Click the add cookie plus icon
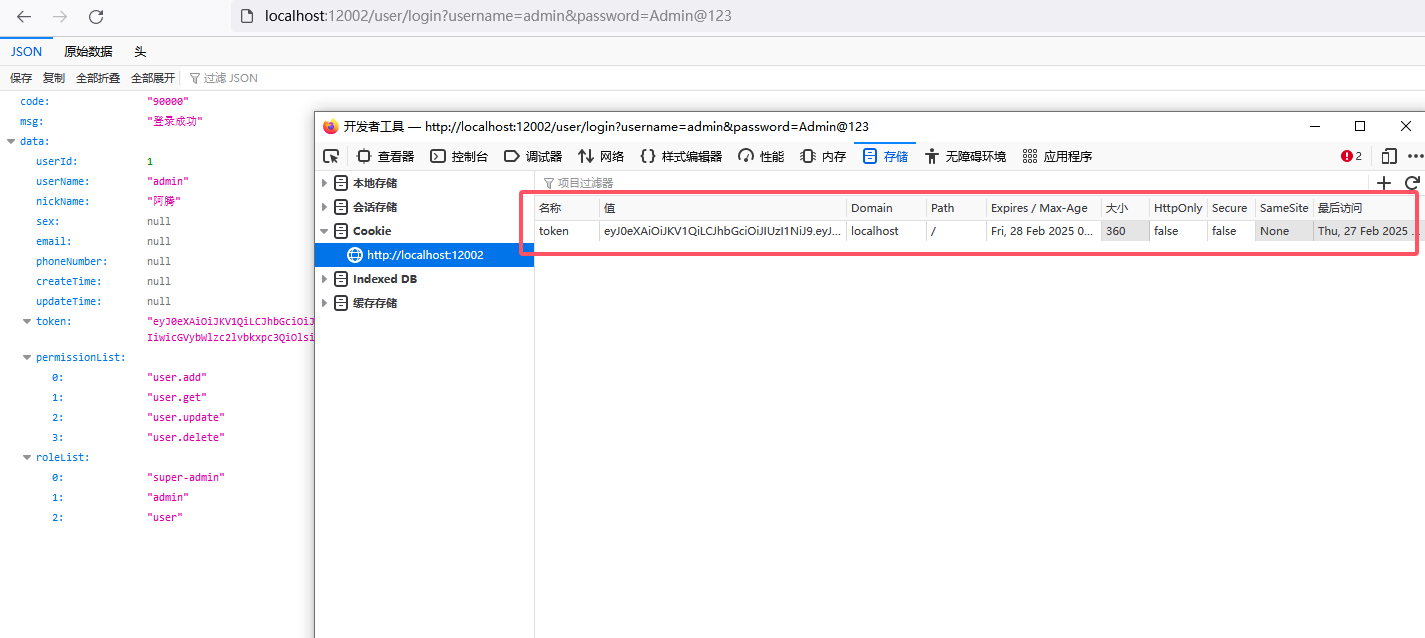 tap(1384, 183)
